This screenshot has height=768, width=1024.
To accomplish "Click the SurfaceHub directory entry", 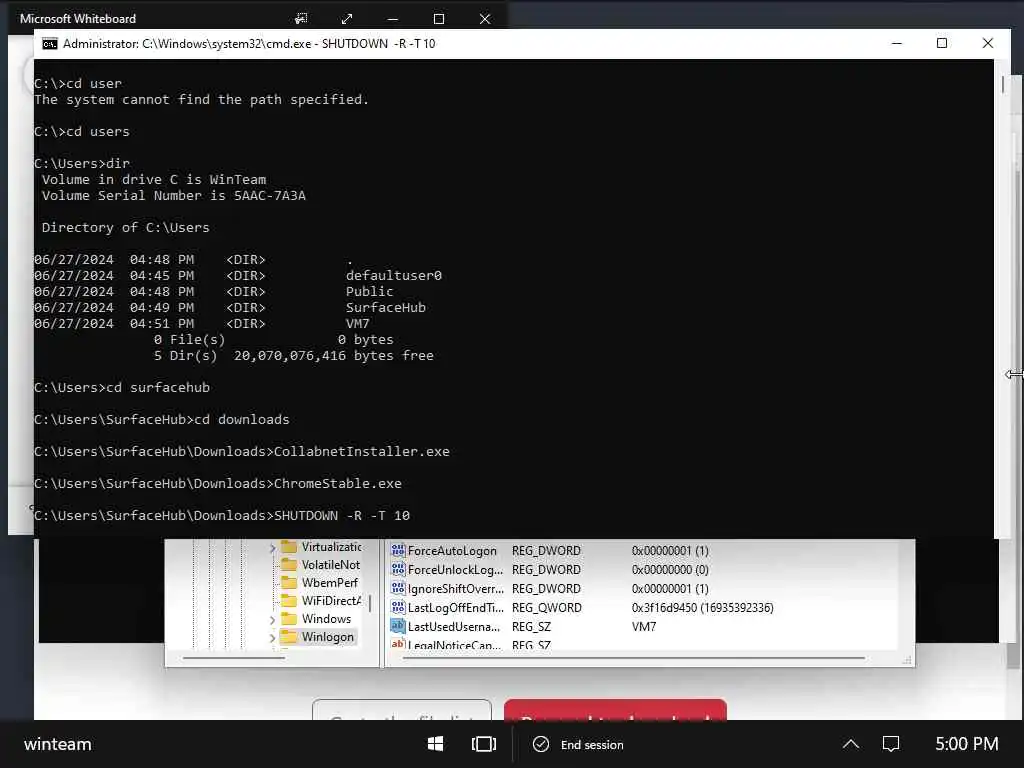I will (x=385, y=308).
